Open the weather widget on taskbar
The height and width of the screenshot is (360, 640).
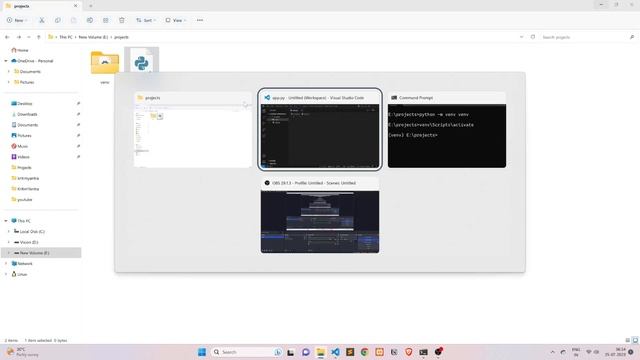click(22, 352)
